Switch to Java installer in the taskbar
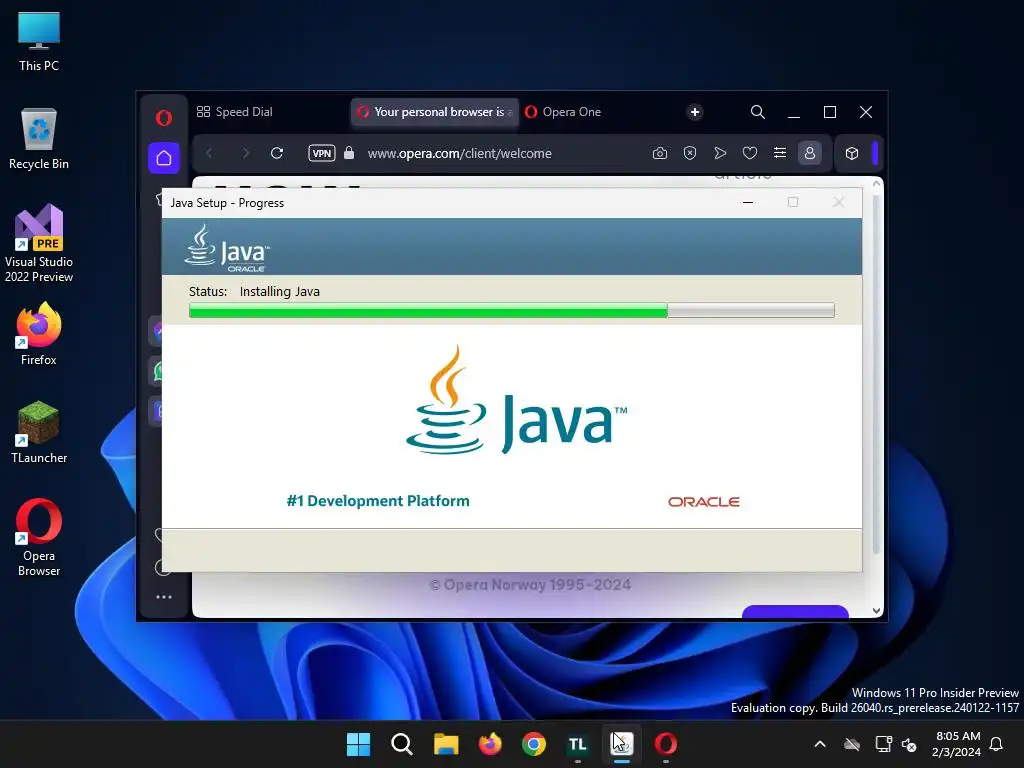Screen dimensions: 1024x768 (x=622, y=744)
